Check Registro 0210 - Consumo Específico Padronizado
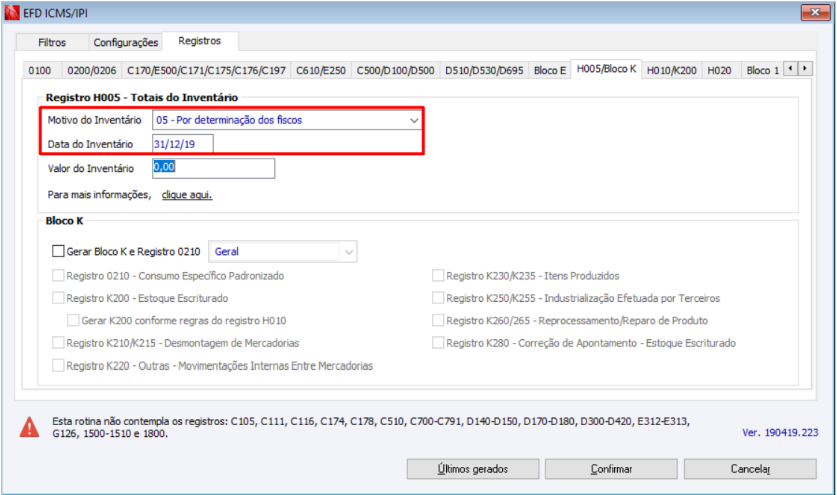This screenshot has height=495, width=837. [58, 276]
